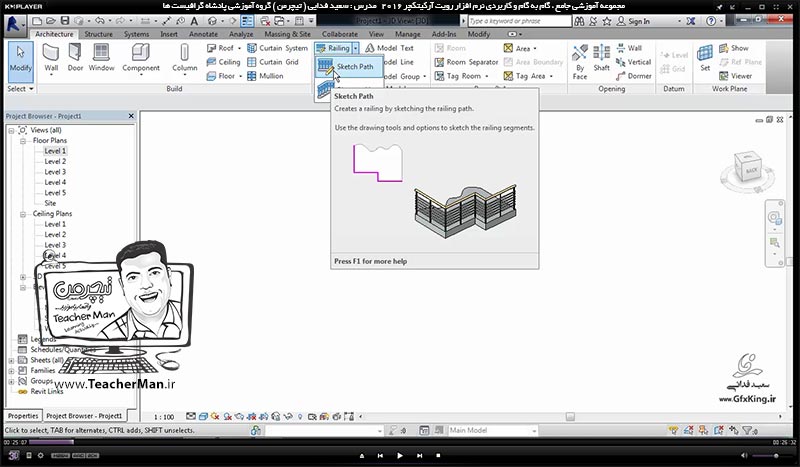Open the Tag Room dropdown
This screenshot has height=467, width=800.
(x=486, y=76)
